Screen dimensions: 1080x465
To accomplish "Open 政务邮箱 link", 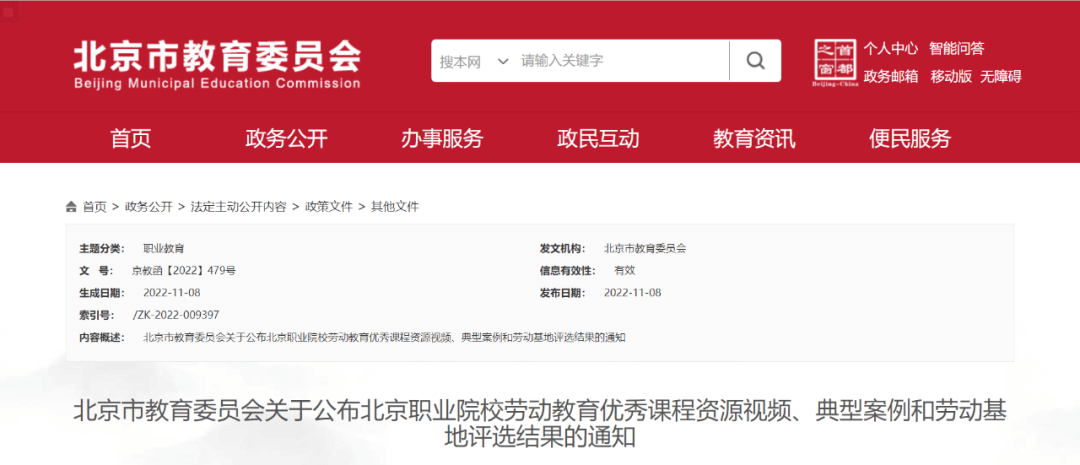I will 891,76.
